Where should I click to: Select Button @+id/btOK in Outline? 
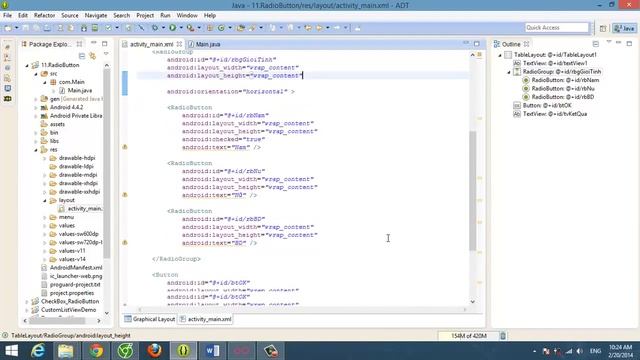coord(542,105)
